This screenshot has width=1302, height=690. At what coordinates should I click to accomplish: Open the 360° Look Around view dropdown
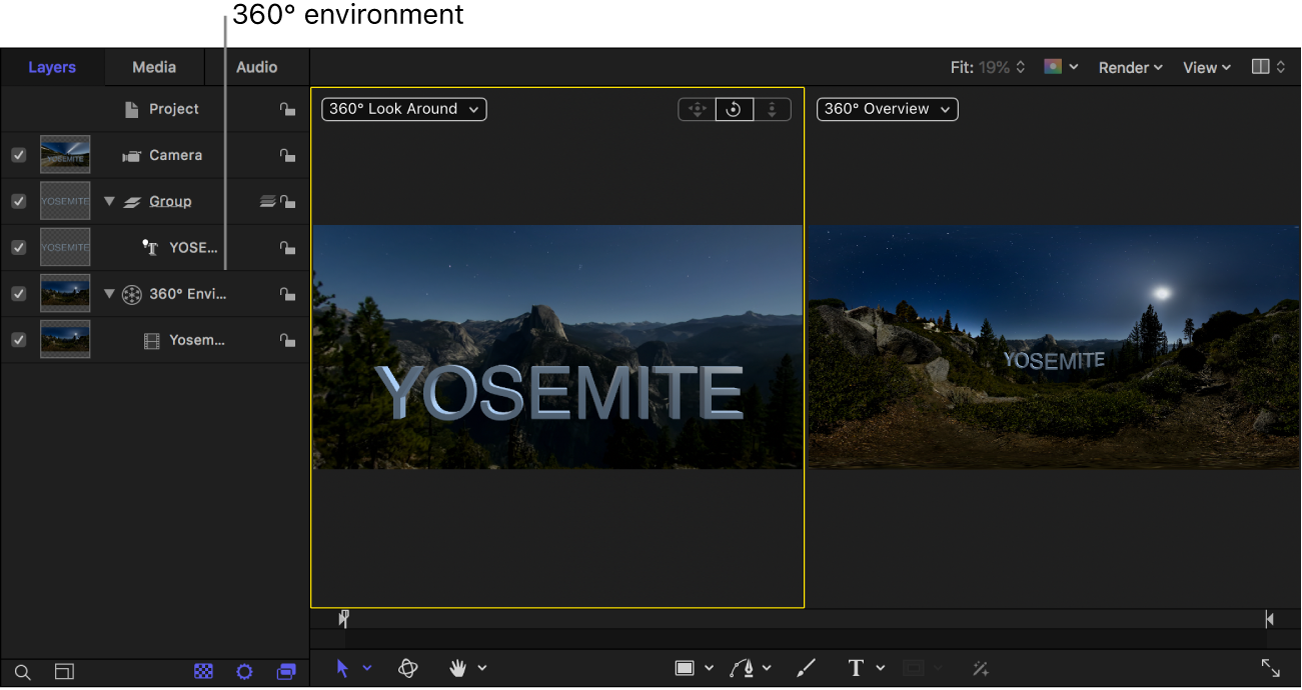click(x=403, y=109)
